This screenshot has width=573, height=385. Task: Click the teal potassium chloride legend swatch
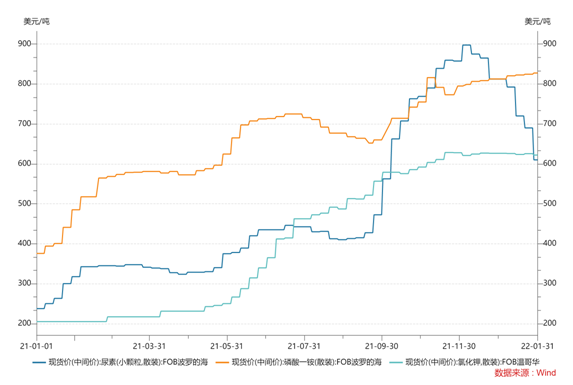point(396,362)
